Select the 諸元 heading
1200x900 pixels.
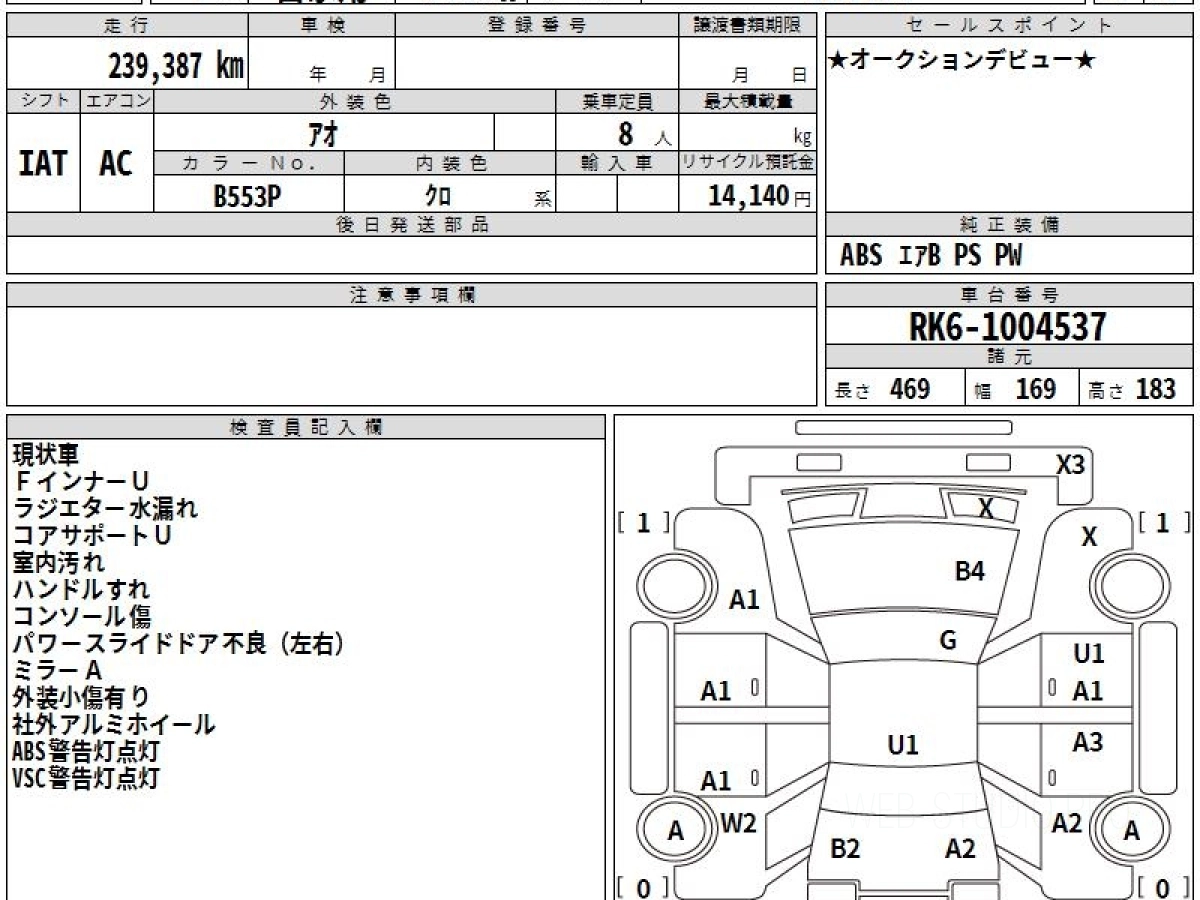(1010, 357)
